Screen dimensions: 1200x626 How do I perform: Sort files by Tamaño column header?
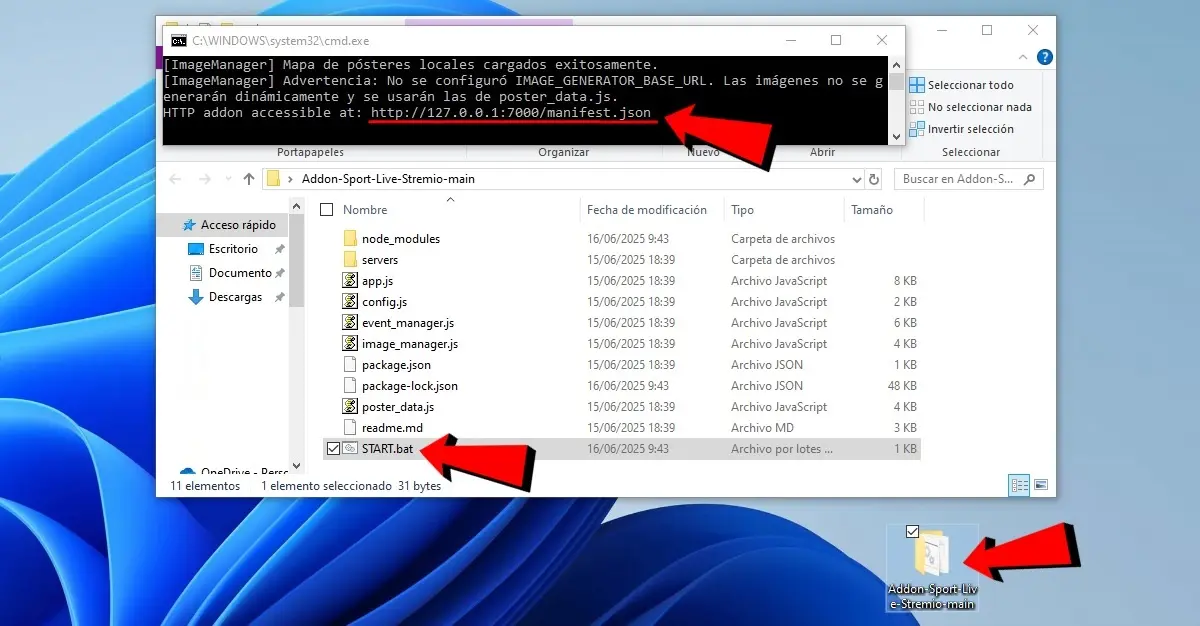coord(871,210)
